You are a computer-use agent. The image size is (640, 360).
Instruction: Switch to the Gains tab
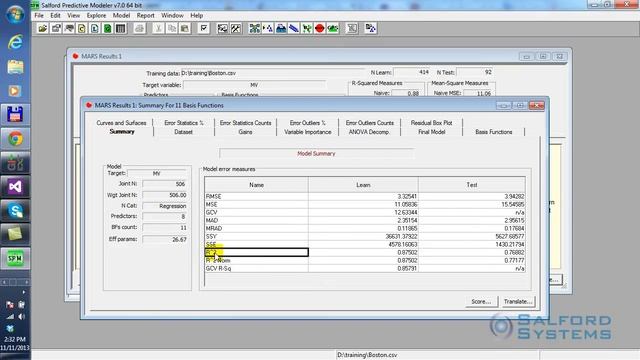245,132
